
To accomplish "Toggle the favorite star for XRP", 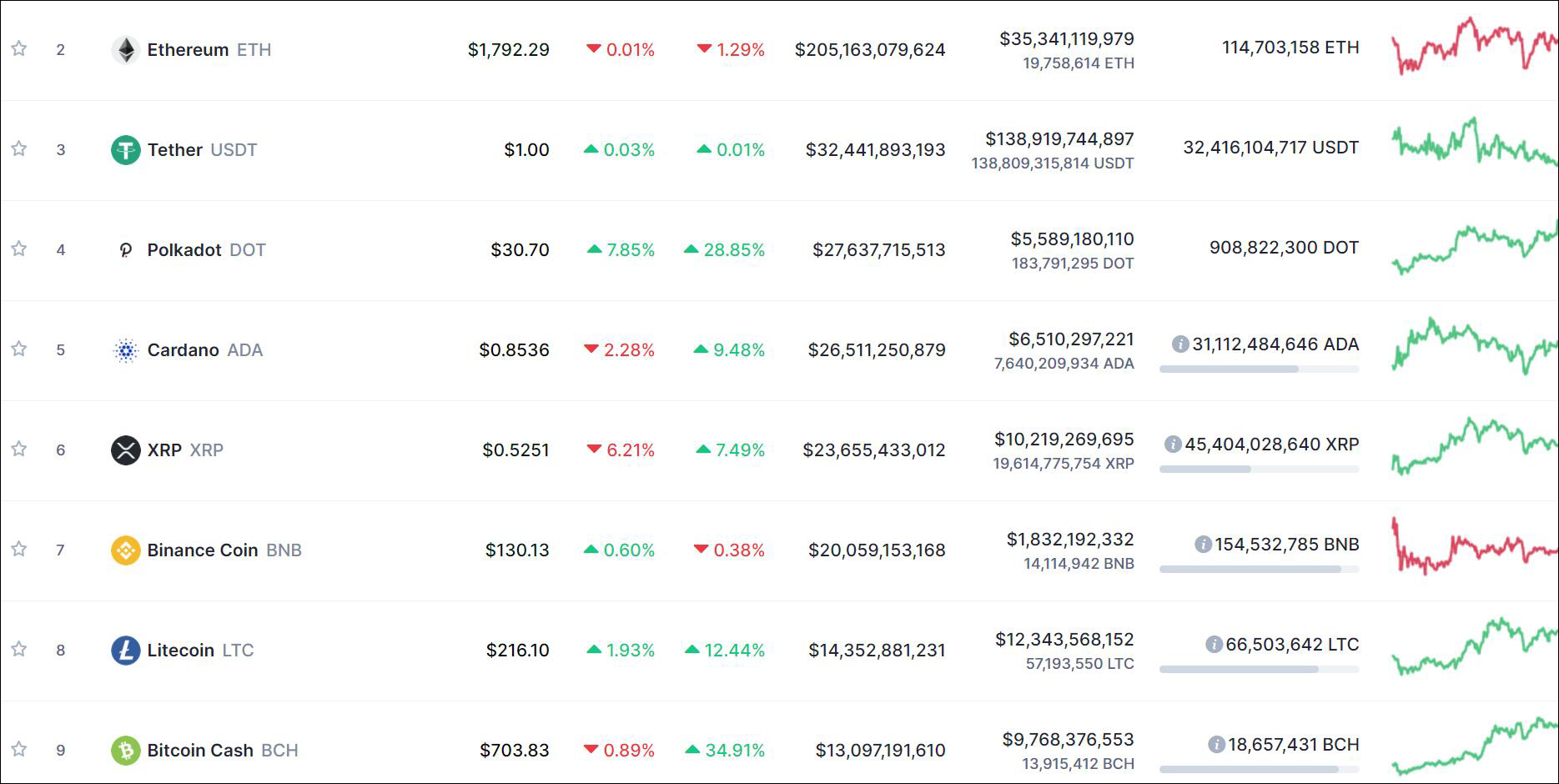I will click(19, 449).
